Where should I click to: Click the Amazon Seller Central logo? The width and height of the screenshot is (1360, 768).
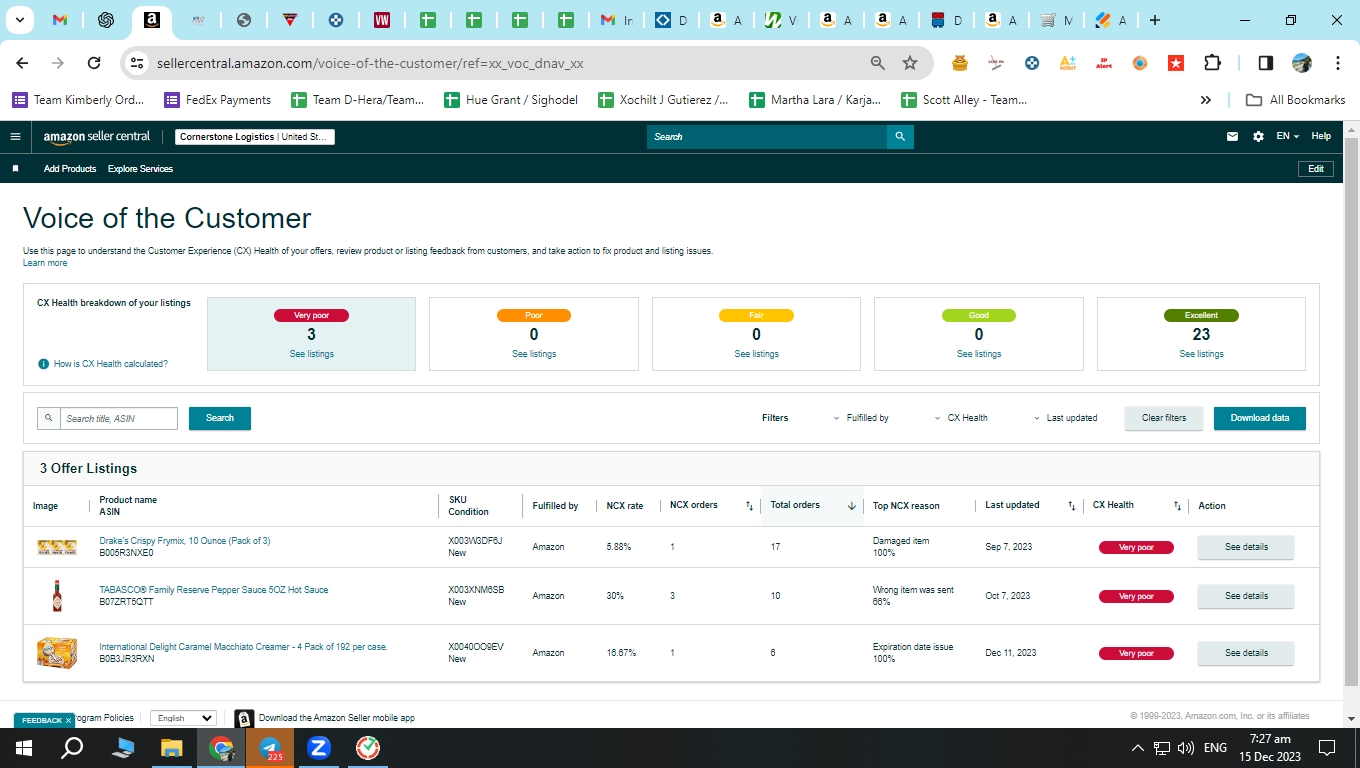97,137
